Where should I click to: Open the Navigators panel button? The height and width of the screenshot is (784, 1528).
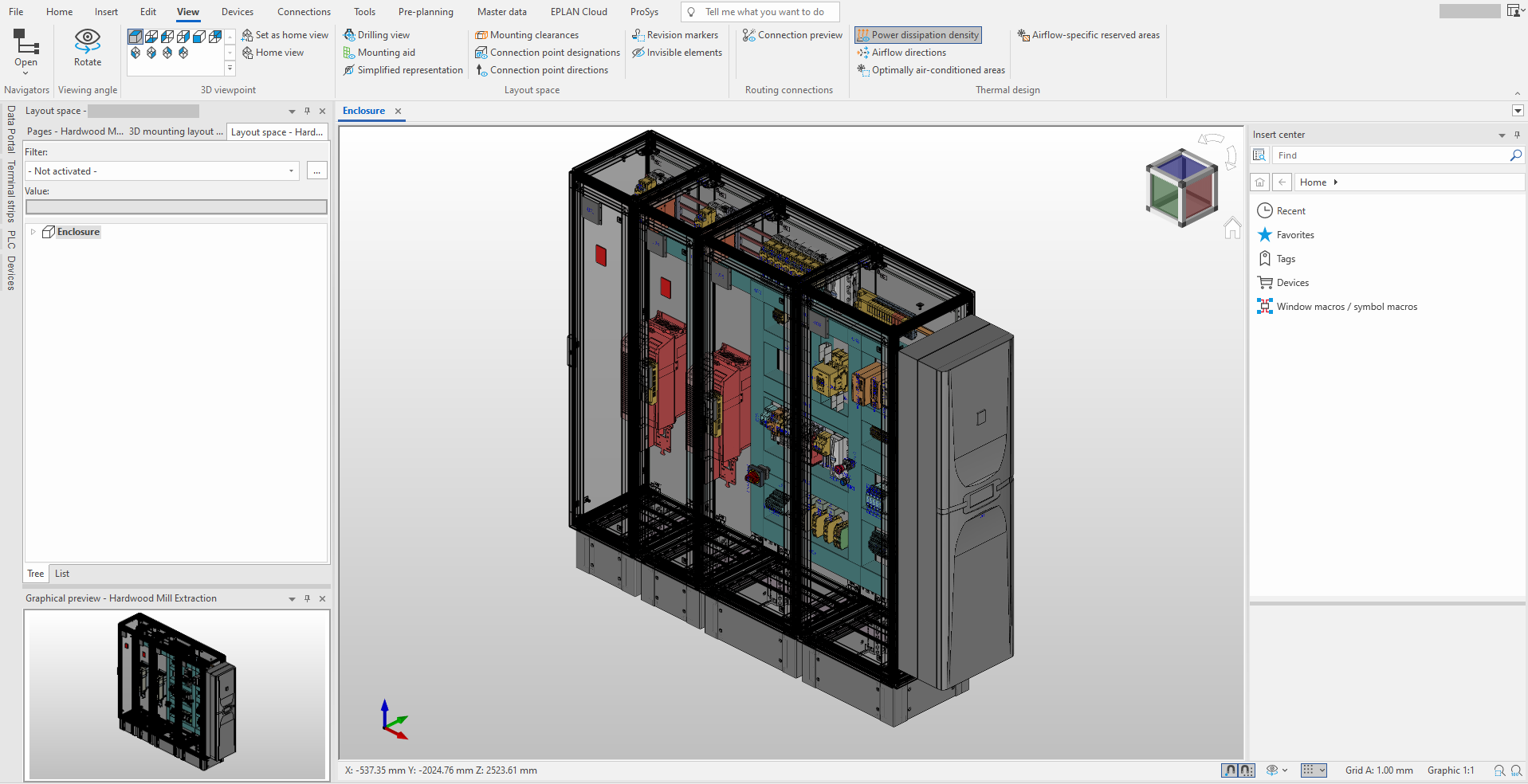click(26, 48)
